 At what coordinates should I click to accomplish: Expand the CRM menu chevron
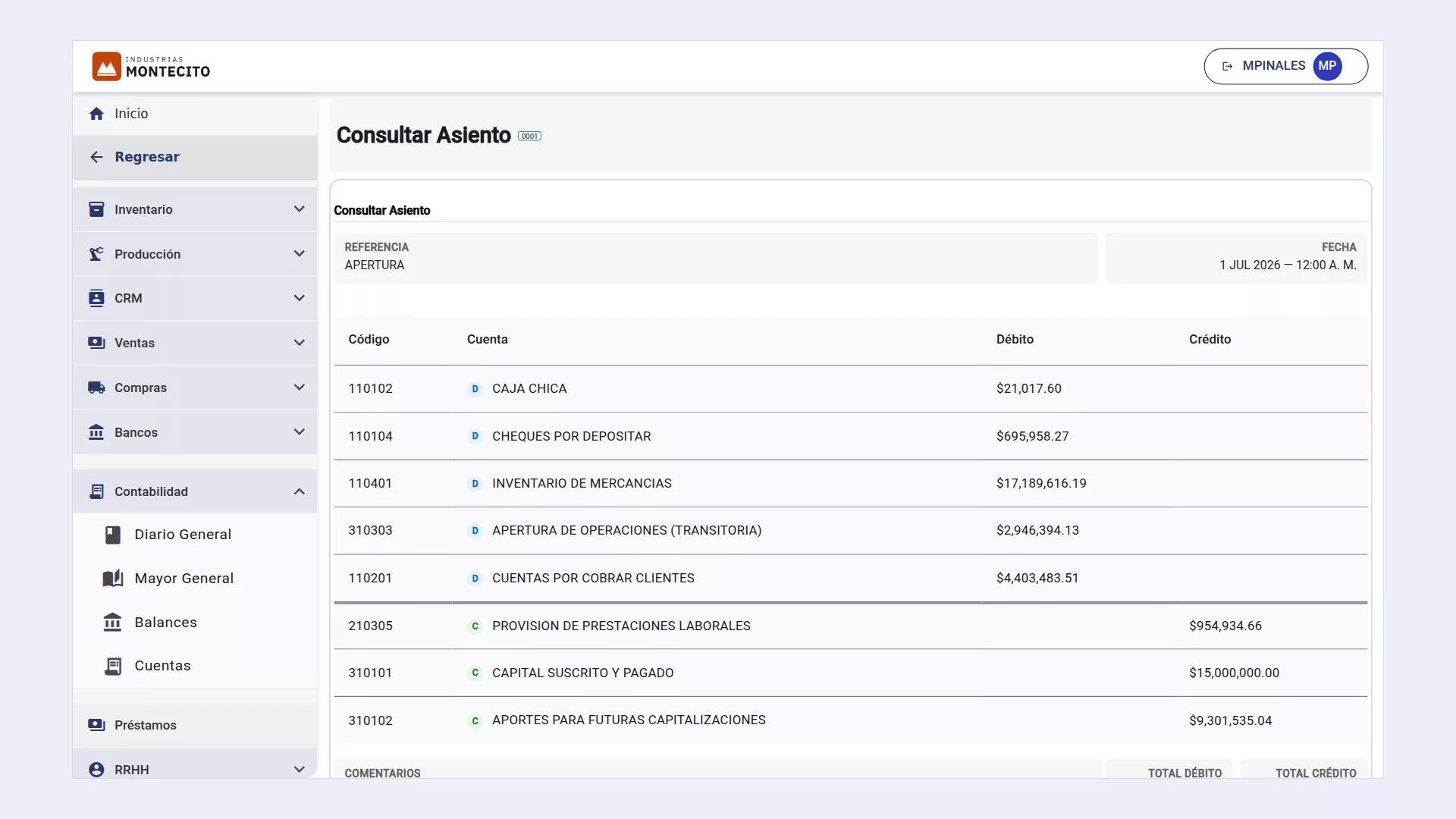(x=300, y=298)
